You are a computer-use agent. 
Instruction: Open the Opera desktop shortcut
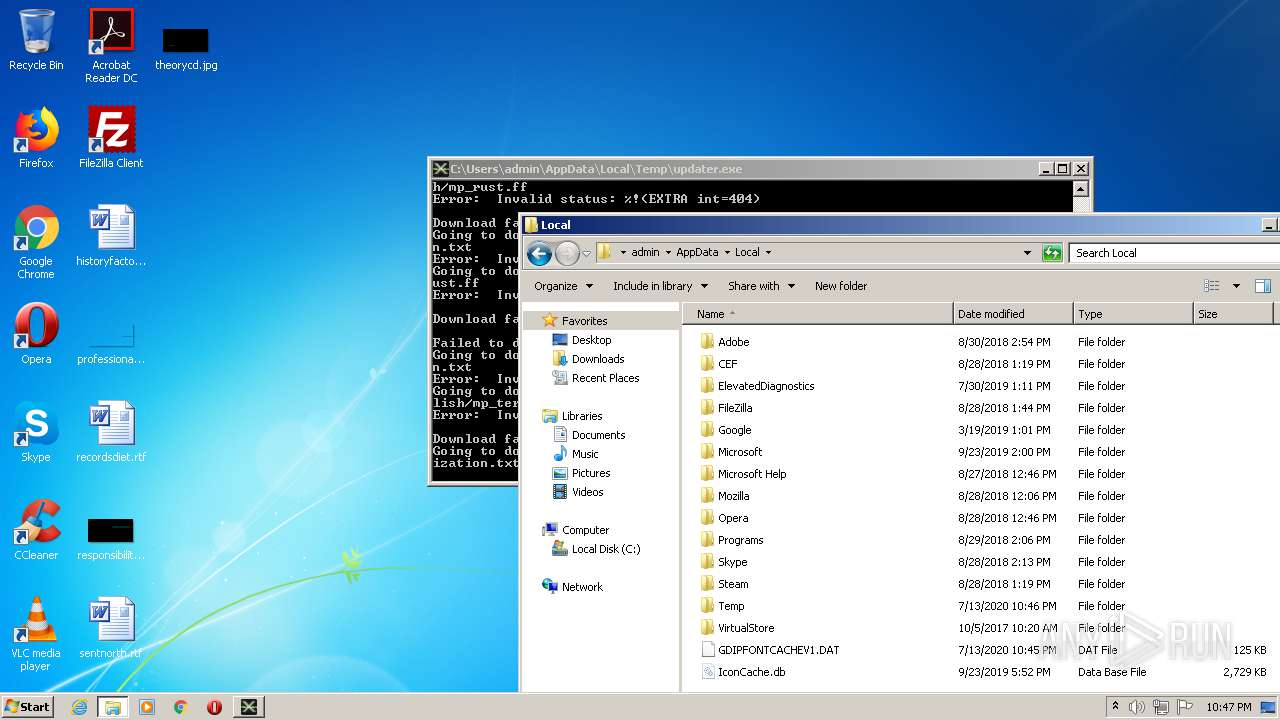coord(36,334)
